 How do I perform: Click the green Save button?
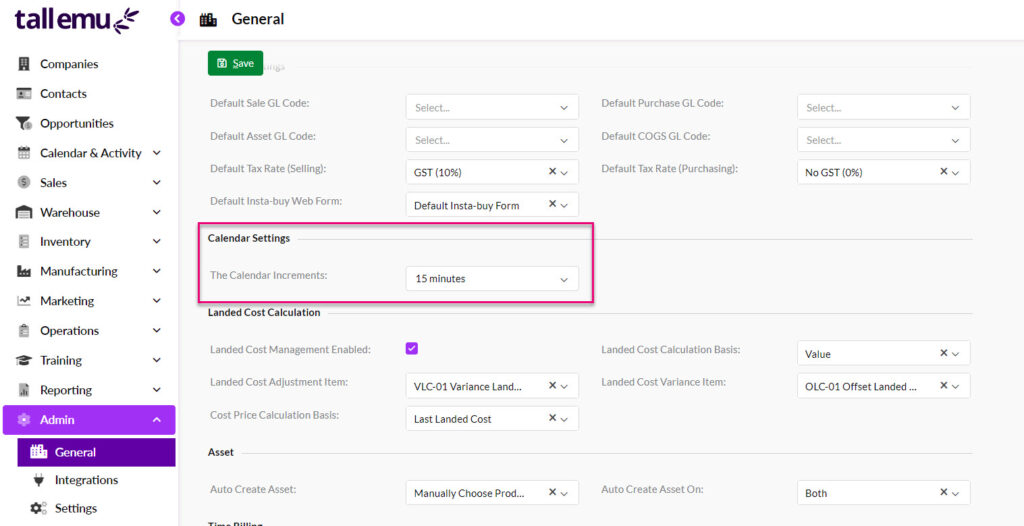[235, 63]
